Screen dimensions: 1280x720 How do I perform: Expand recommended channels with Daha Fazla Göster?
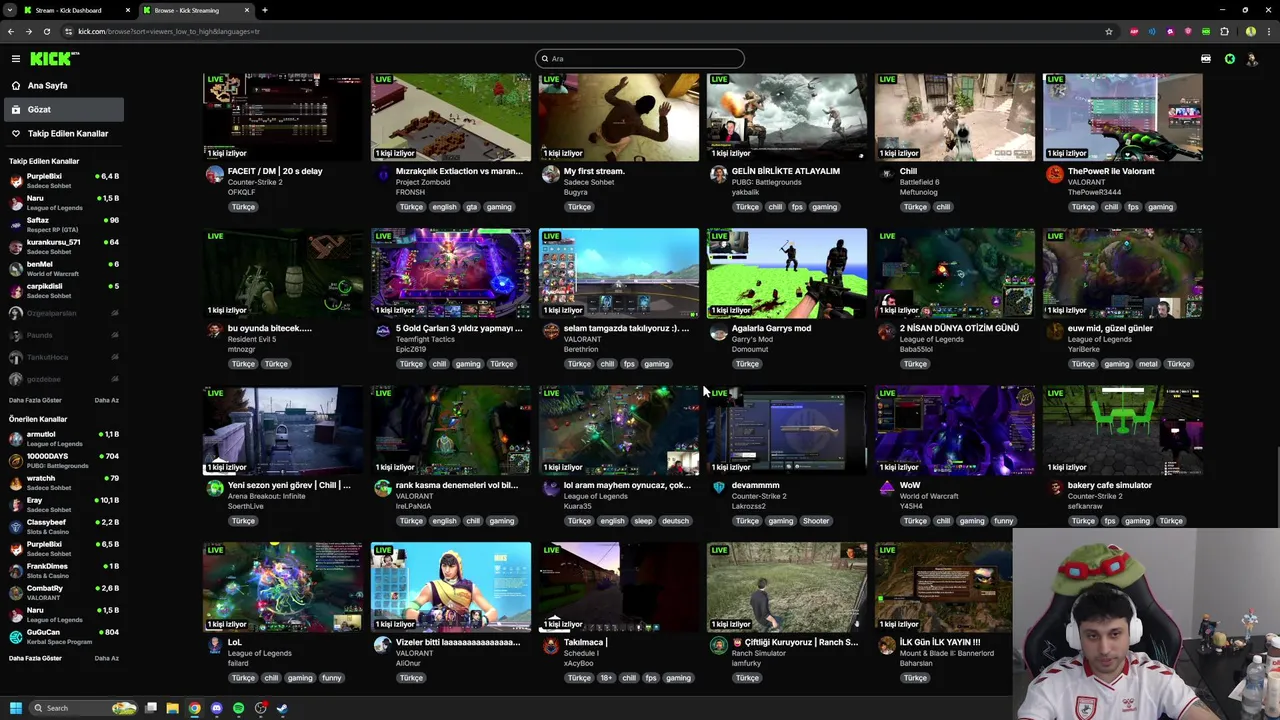click(35, 658)
